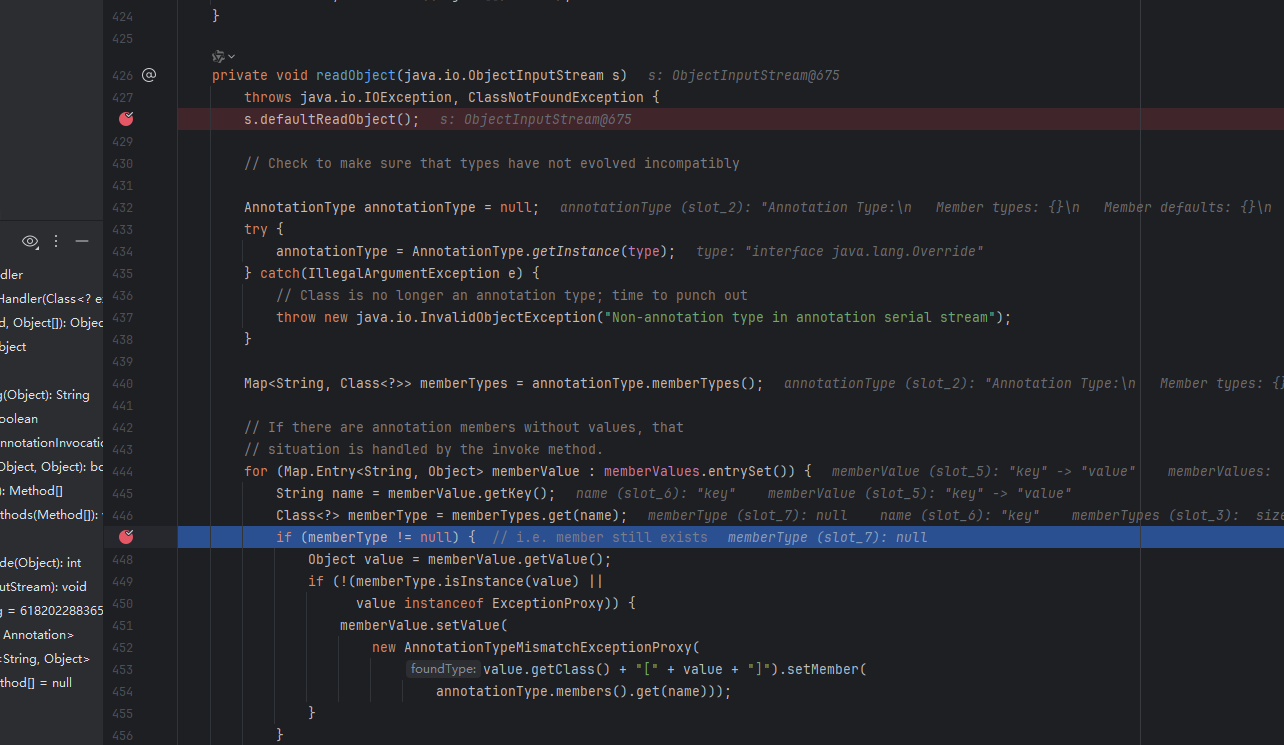Hide the tool window with the minimize dash

(82, 241)
